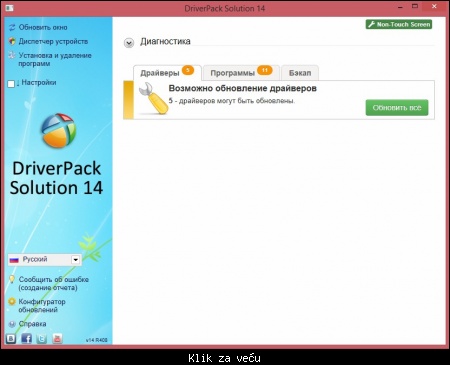Click the update configurator gear icon

pyautogui.click(x=12, y=302)
